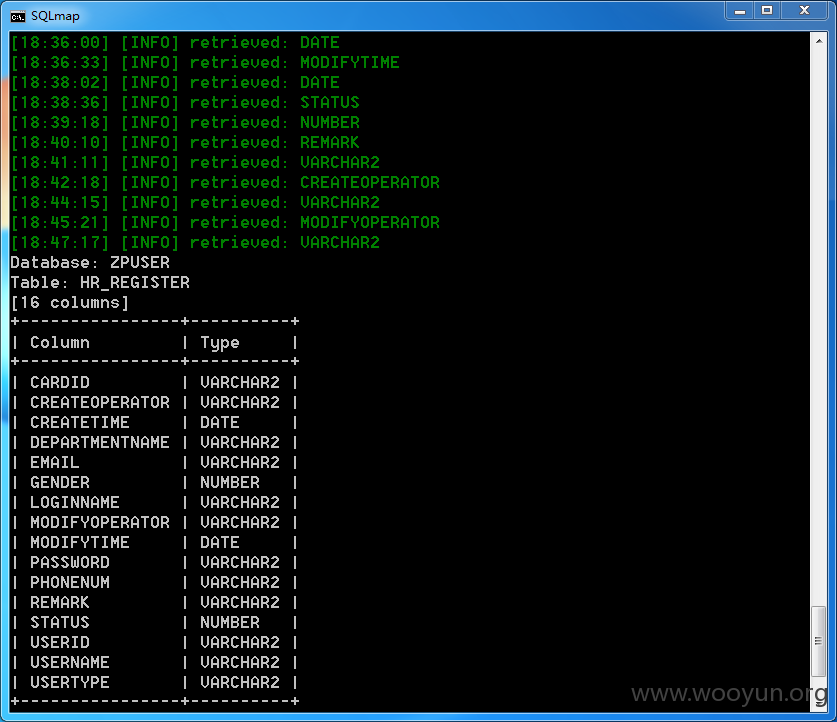Click the GENDER column name

(60, 482)
